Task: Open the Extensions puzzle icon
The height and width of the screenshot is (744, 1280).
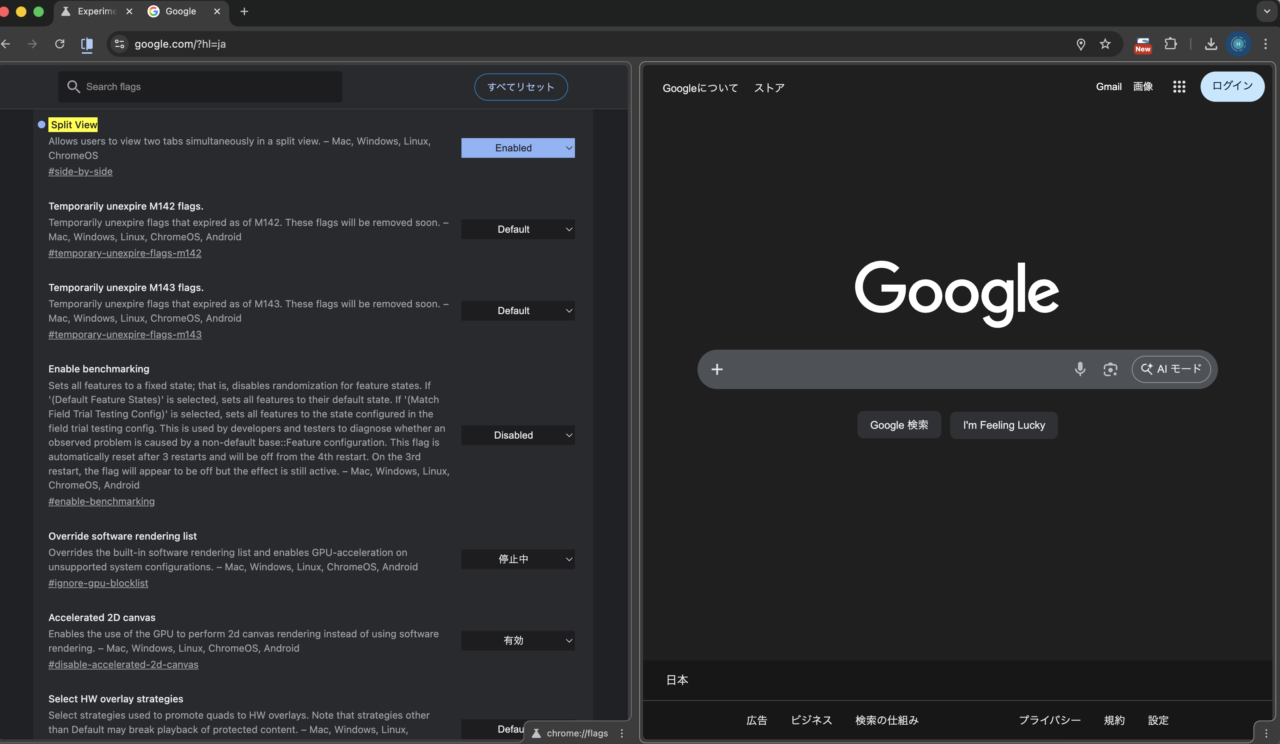Action: [1170, 44]
